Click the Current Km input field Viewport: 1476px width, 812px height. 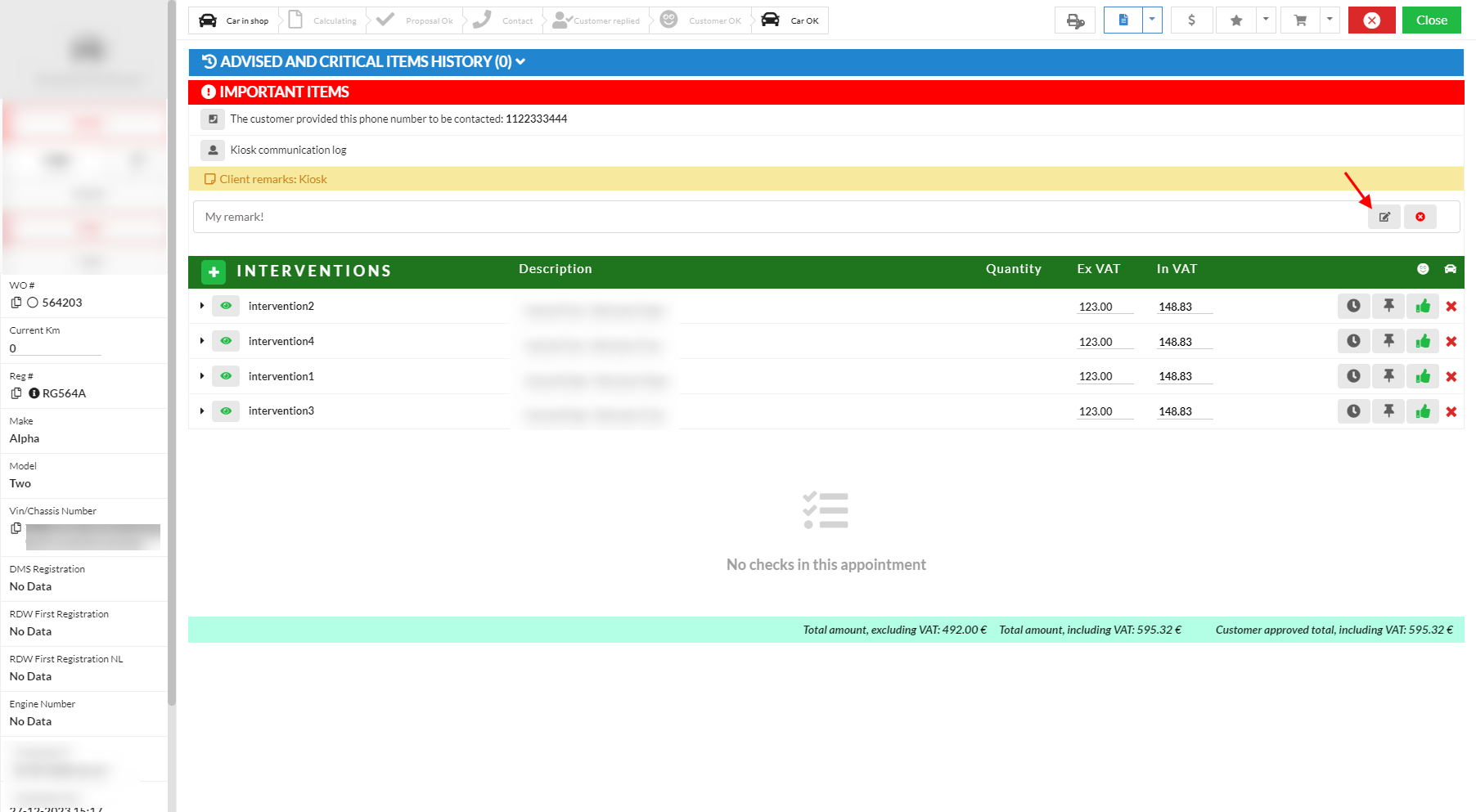[55, 348]
